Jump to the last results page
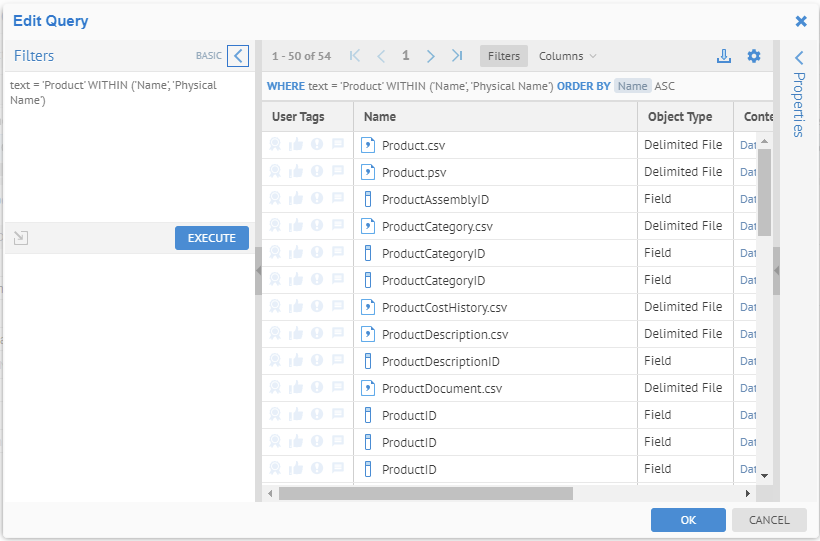Viewport: 820px width, 541px height. 457,56
